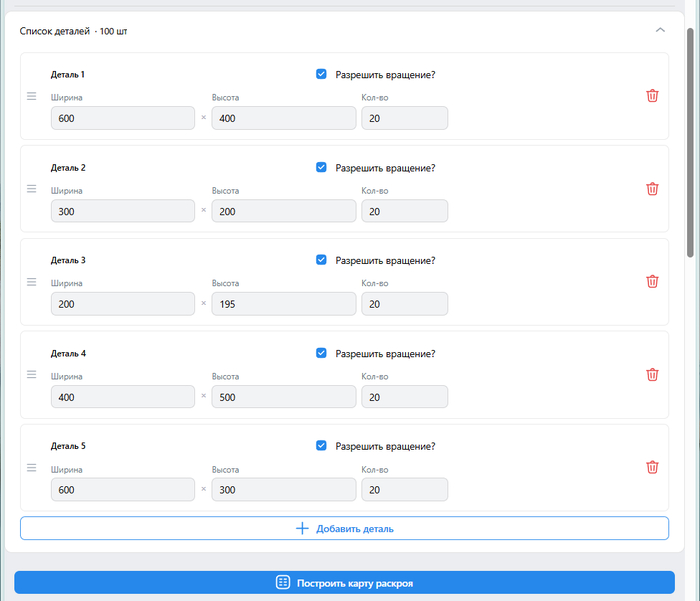Delete Деталь 1 with trash icon

pyautogui.click(x=652, y=96)
